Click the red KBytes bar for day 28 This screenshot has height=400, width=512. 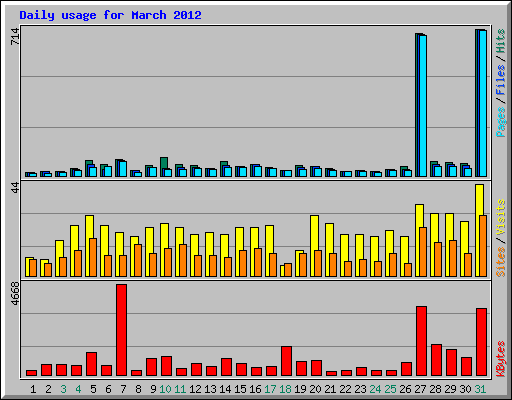point(437,360)
